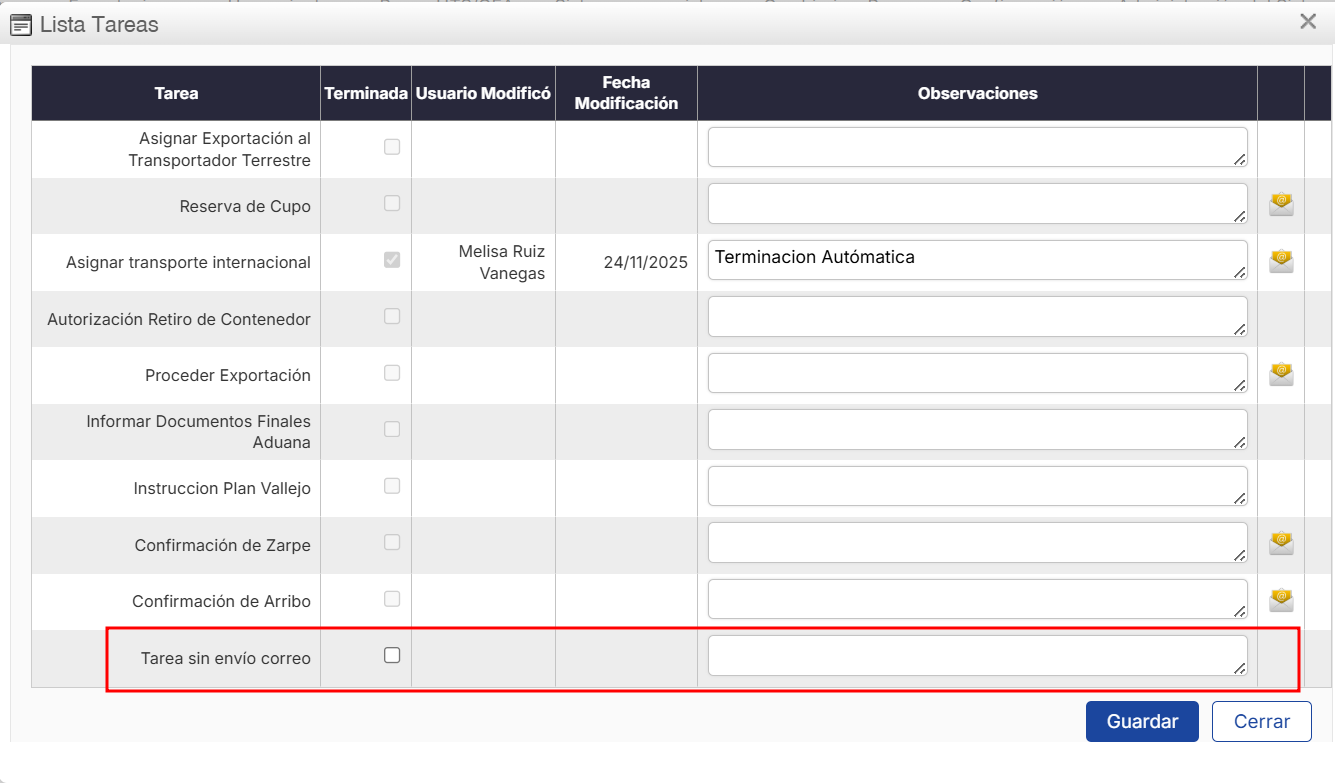Click the Lista Tareas title icon
Image resolution: width=1335 pixels, height=783 pixels.
20,24
